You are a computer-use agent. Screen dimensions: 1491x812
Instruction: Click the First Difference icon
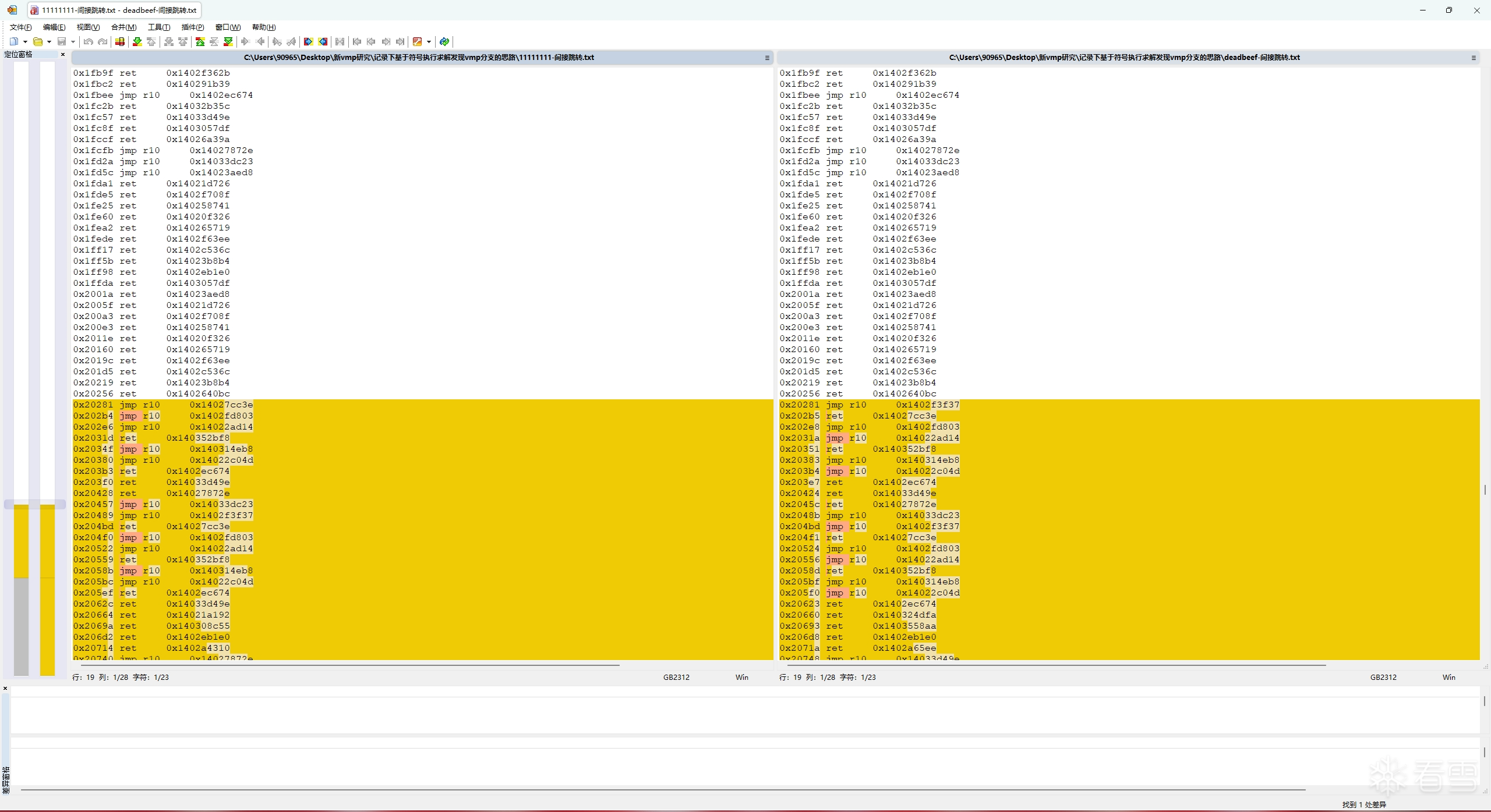(200, 41)
